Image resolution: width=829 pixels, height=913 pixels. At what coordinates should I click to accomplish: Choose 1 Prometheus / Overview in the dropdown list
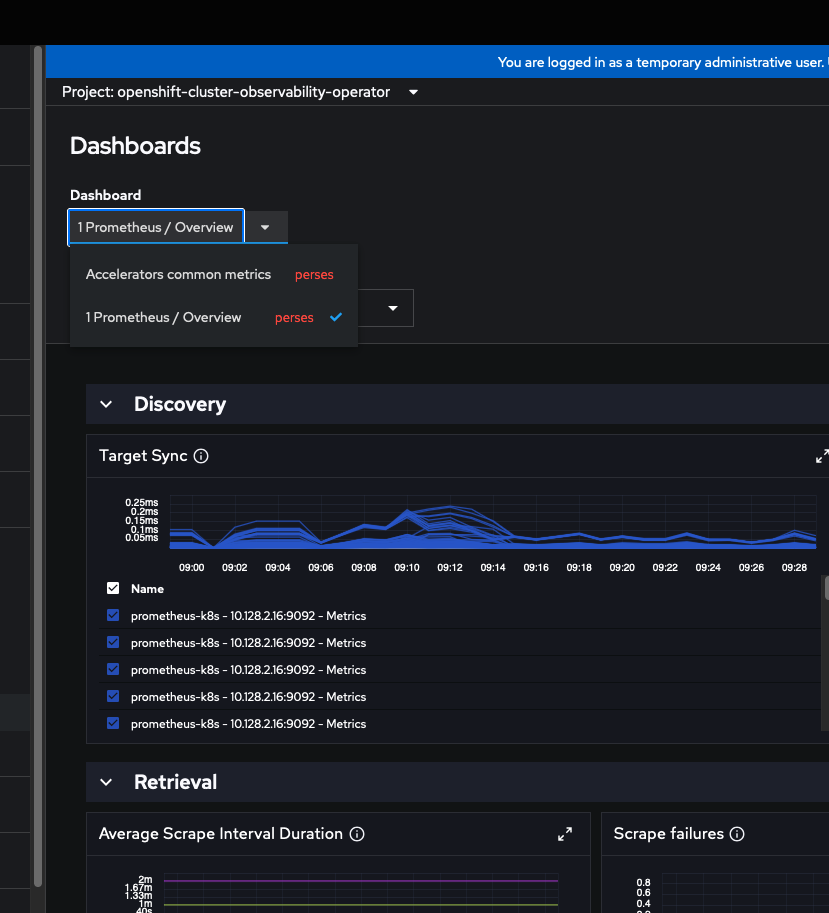[163, 318]
